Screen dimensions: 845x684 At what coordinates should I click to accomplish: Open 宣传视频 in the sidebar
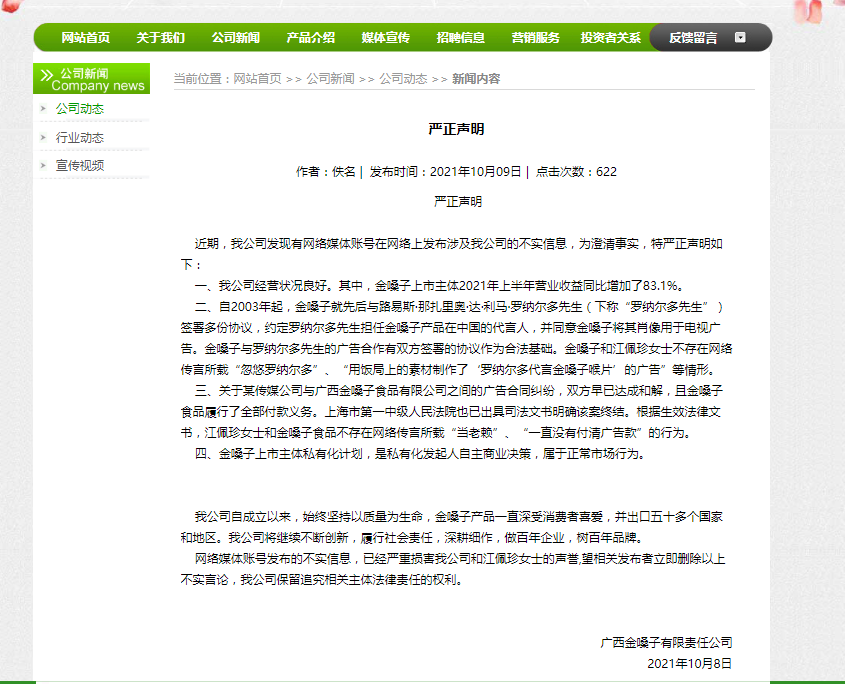(x=80, y=165)
